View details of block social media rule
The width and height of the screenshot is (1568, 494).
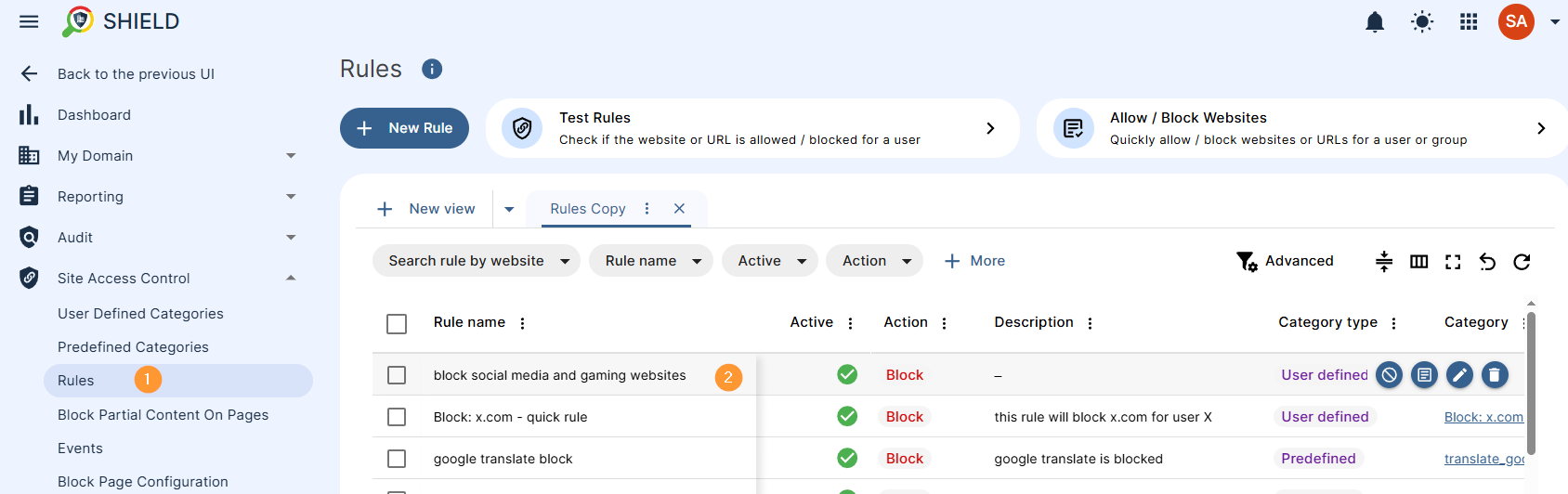(1424, 375)
